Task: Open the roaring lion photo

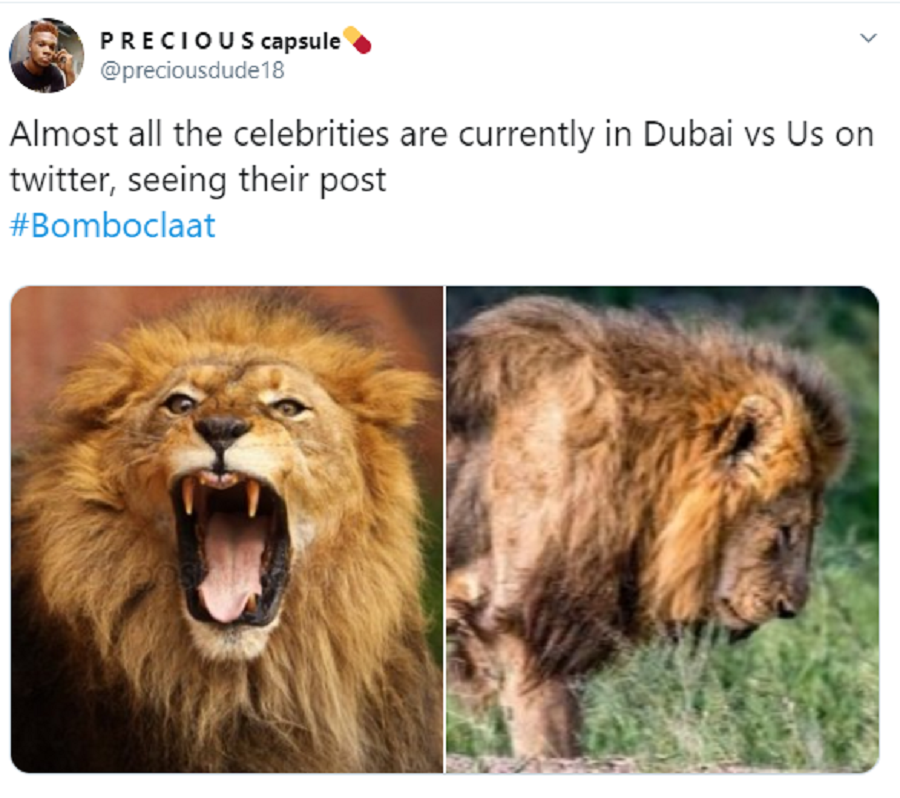Action: (227, 528)
